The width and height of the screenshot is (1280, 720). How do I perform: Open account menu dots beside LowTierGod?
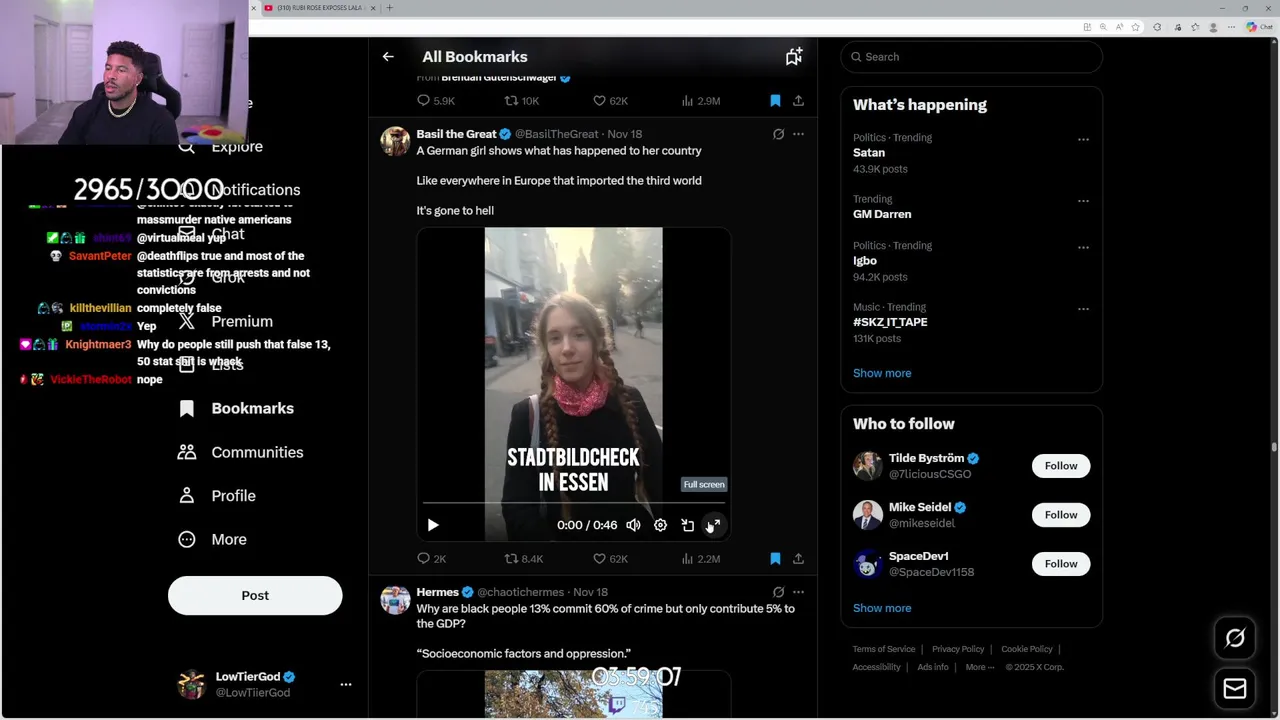point(346,685)
